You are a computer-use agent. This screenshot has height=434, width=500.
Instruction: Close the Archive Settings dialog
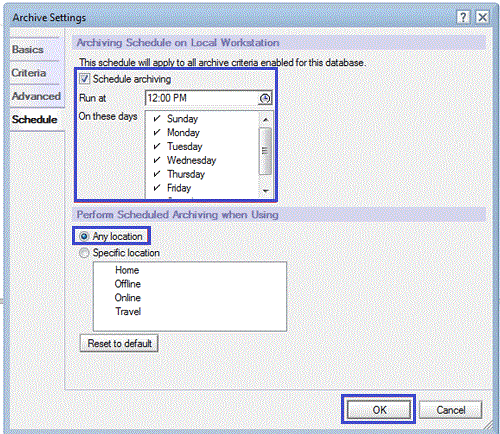pos(482,17)
